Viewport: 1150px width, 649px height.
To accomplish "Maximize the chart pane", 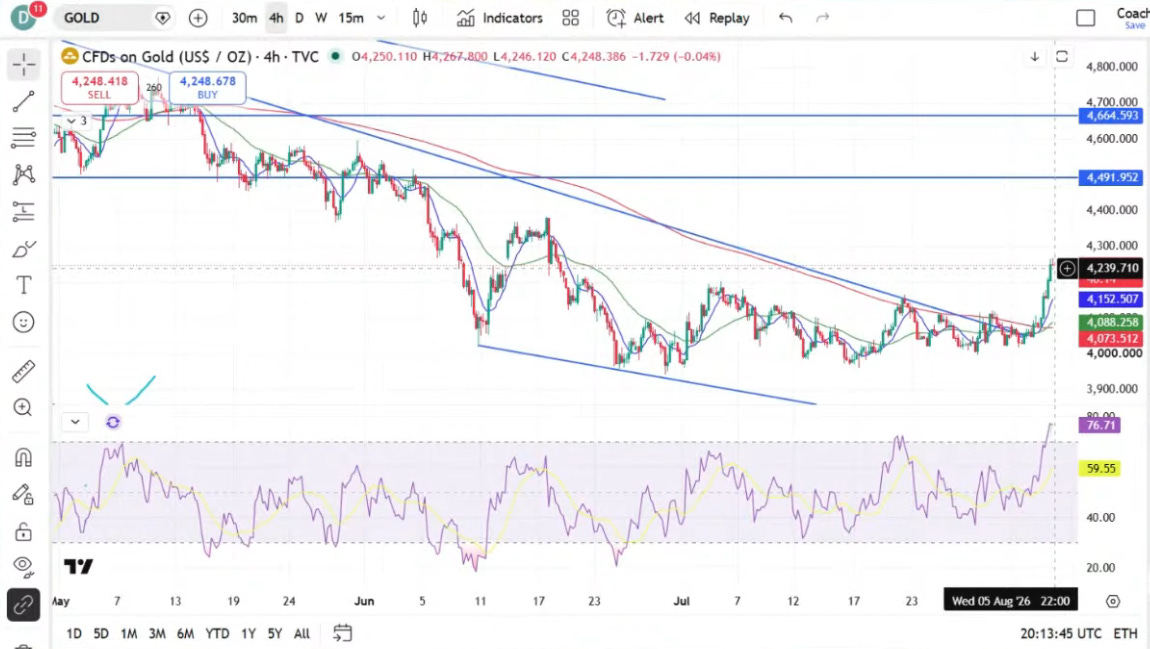I will pos(1061,56).
